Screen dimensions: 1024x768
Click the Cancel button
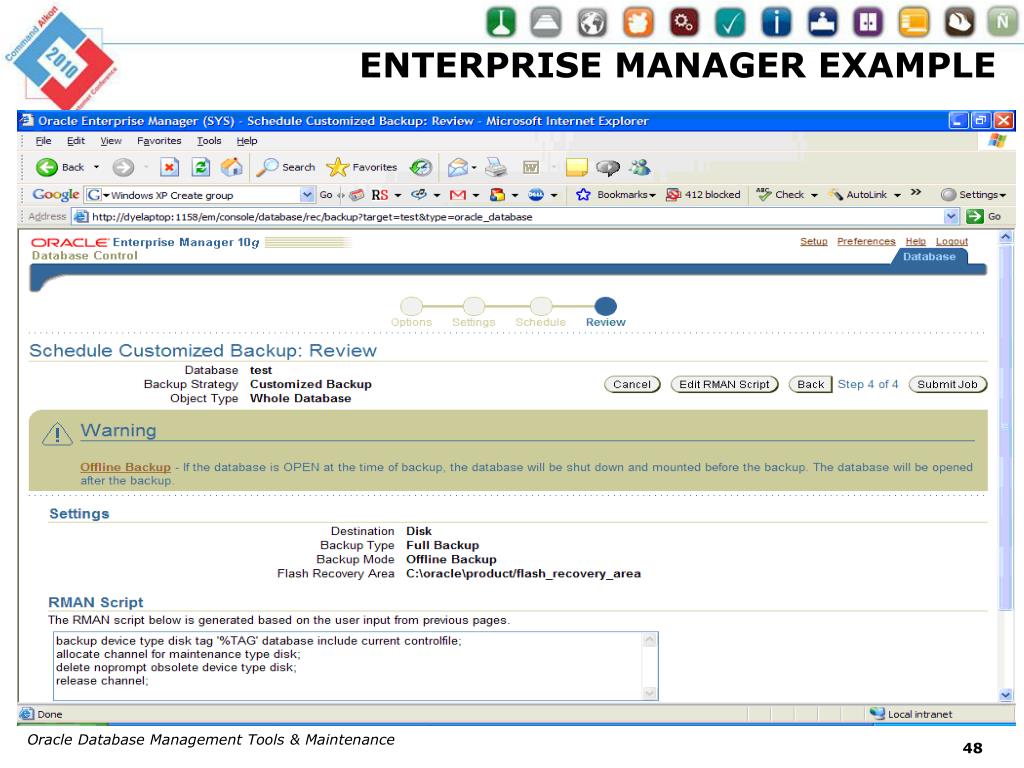click(x=632, y=385)
